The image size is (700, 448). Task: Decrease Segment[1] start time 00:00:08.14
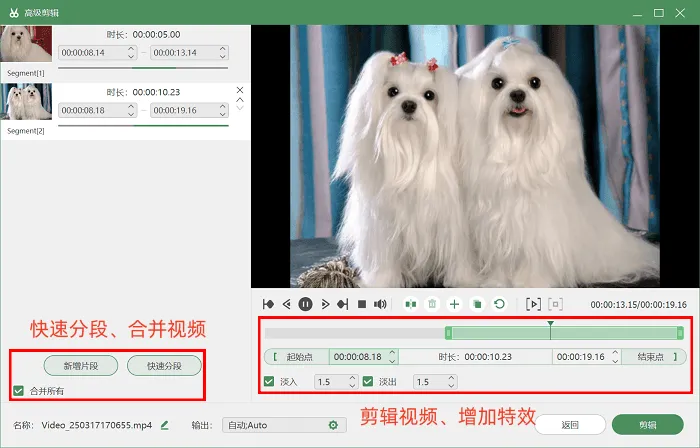(131, 56)
